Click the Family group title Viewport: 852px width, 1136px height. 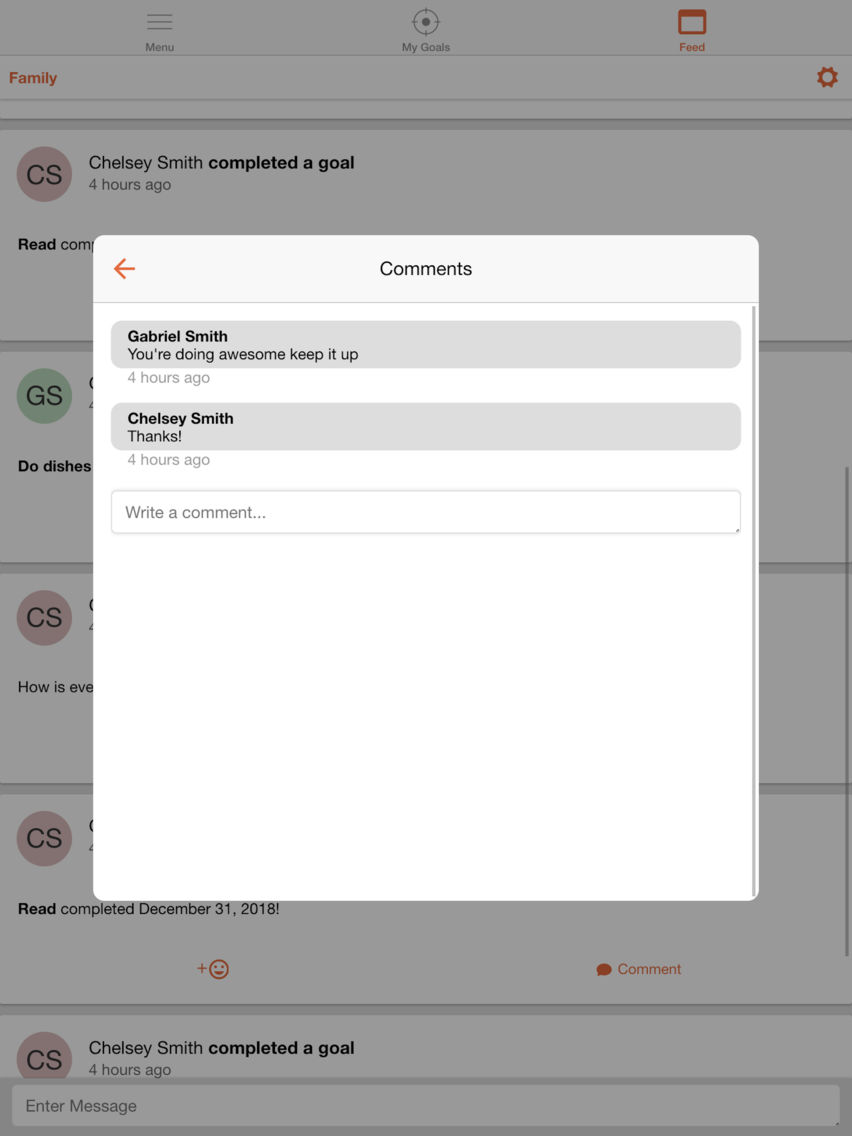[x=33, y=78]
